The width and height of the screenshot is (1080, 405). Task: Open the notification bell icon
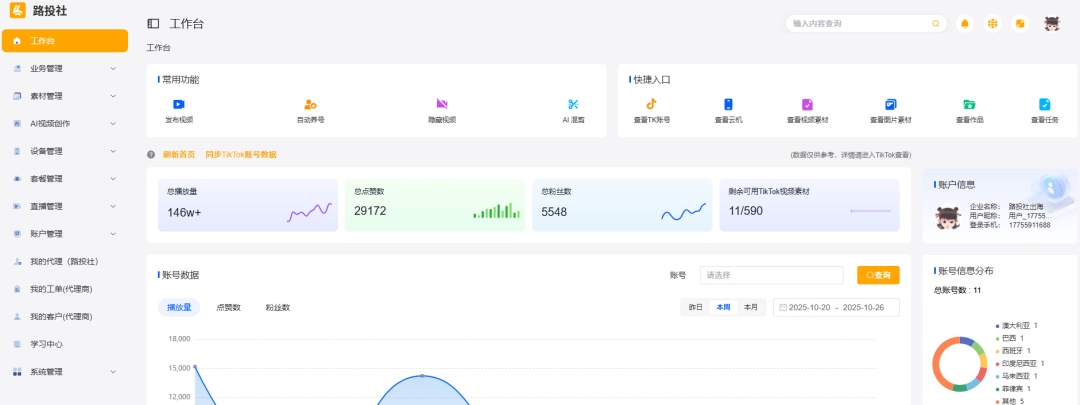(x=965, y=23)
